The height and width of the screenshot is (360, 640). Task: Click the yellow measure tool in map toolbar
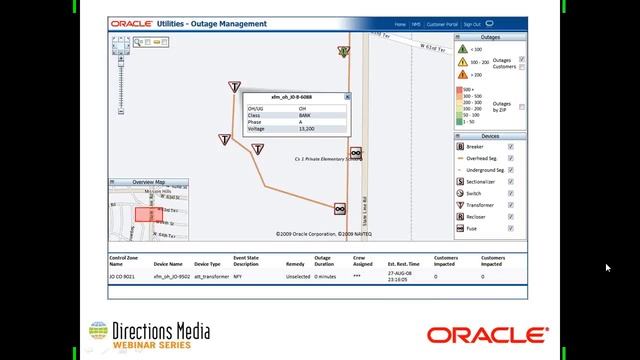coord(157,42)
